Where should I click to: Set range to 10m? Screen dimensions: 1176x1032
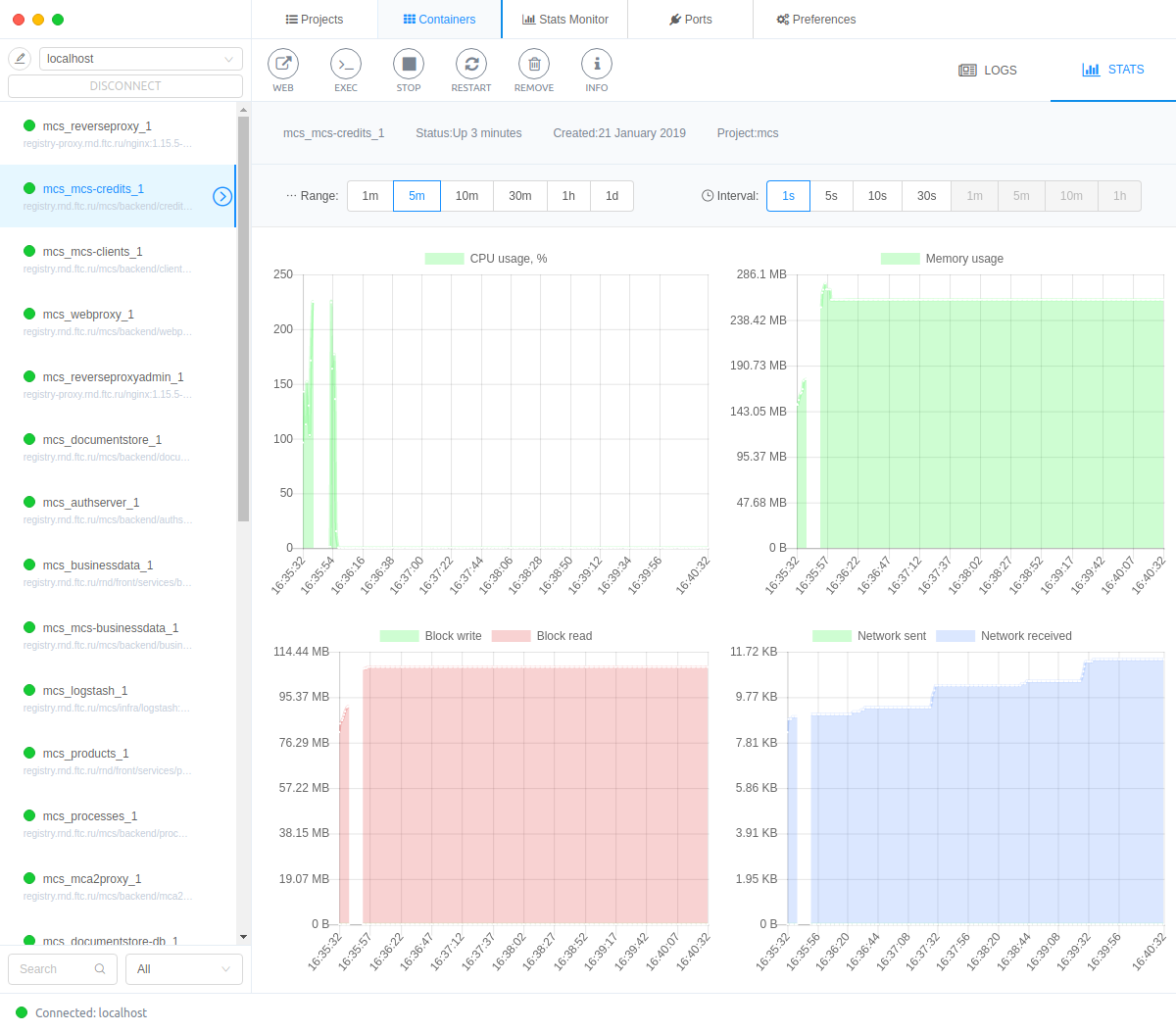click(x=466, y=196)
